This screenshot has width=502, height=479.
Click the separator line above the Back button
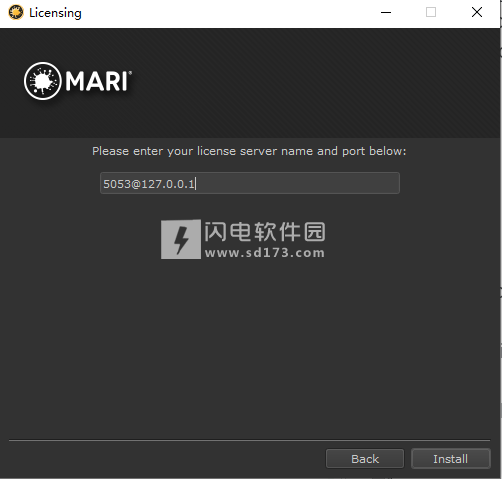click(249, 440)
